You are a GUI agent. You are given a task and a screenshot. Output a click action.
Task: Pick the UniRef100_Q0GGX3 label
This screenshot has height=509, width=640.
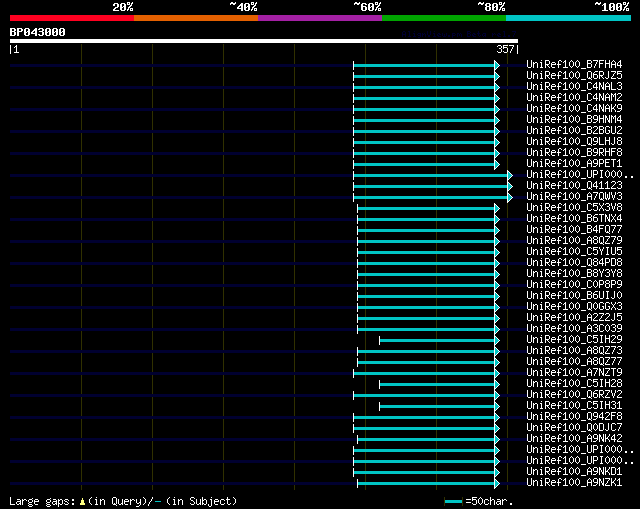(x=574, y=307)
